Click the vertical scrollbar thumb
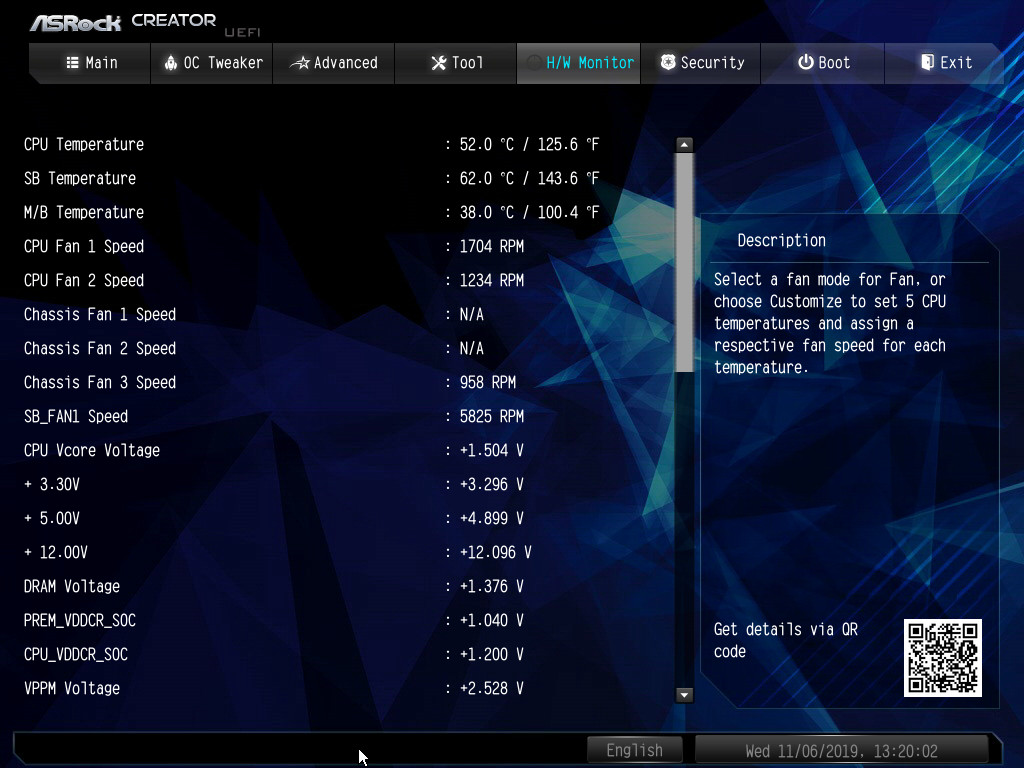1024x768 pixels. [685, 260]
